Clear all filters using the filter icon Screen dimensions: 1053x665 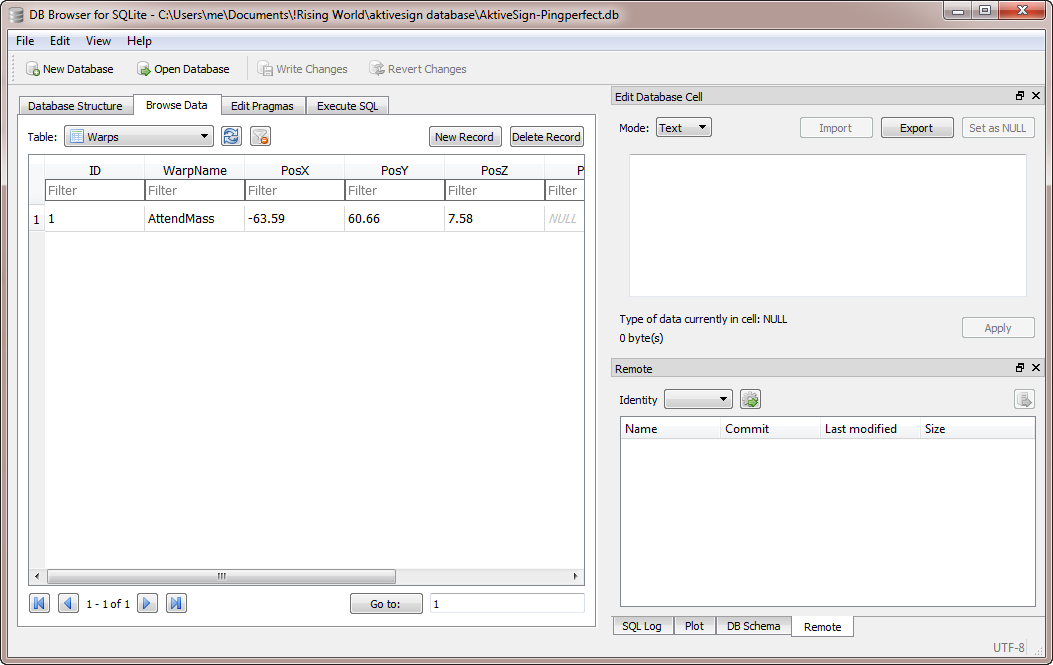(x=260, y=137)
